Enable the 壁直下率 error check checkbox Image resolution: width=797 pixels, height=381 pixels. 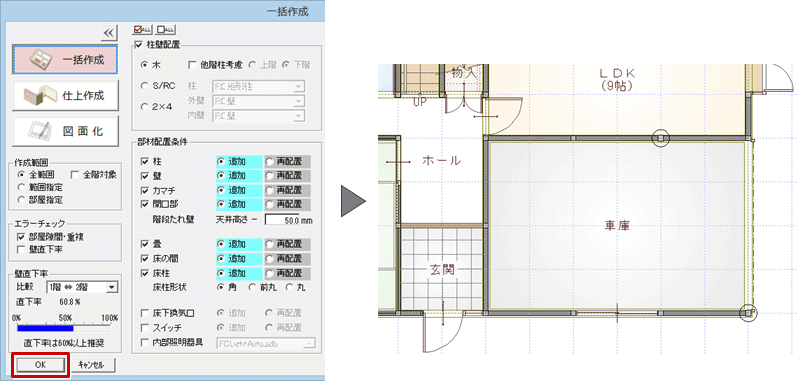coord(21,249)
